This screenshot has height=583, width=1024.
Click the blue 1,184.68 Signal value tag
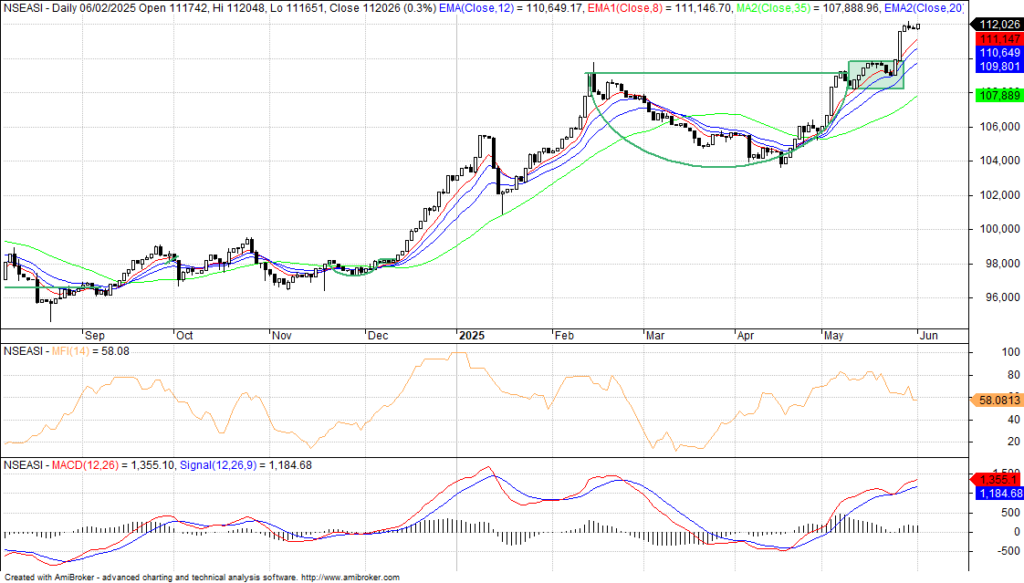996,493
